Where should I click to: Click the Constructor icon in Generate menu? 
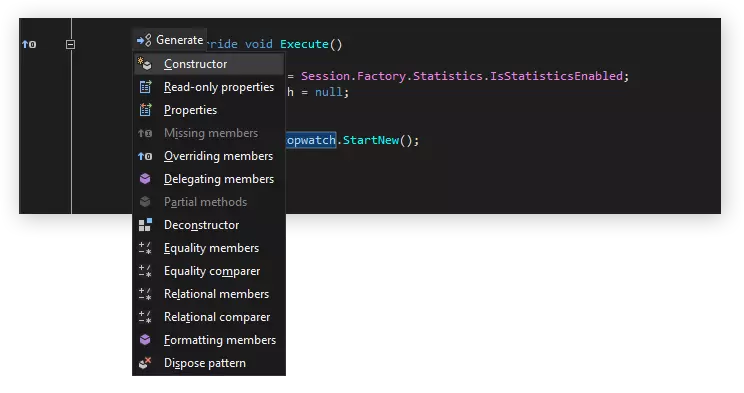point(145,64)
